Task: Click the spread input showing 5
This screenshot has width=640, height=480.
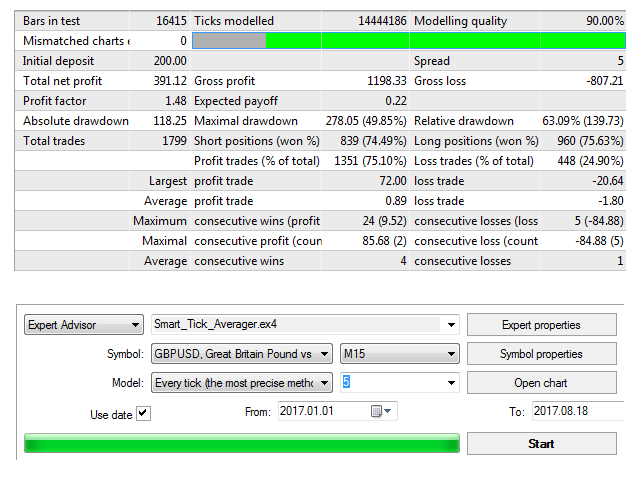Action: click(x=390, y=383)
